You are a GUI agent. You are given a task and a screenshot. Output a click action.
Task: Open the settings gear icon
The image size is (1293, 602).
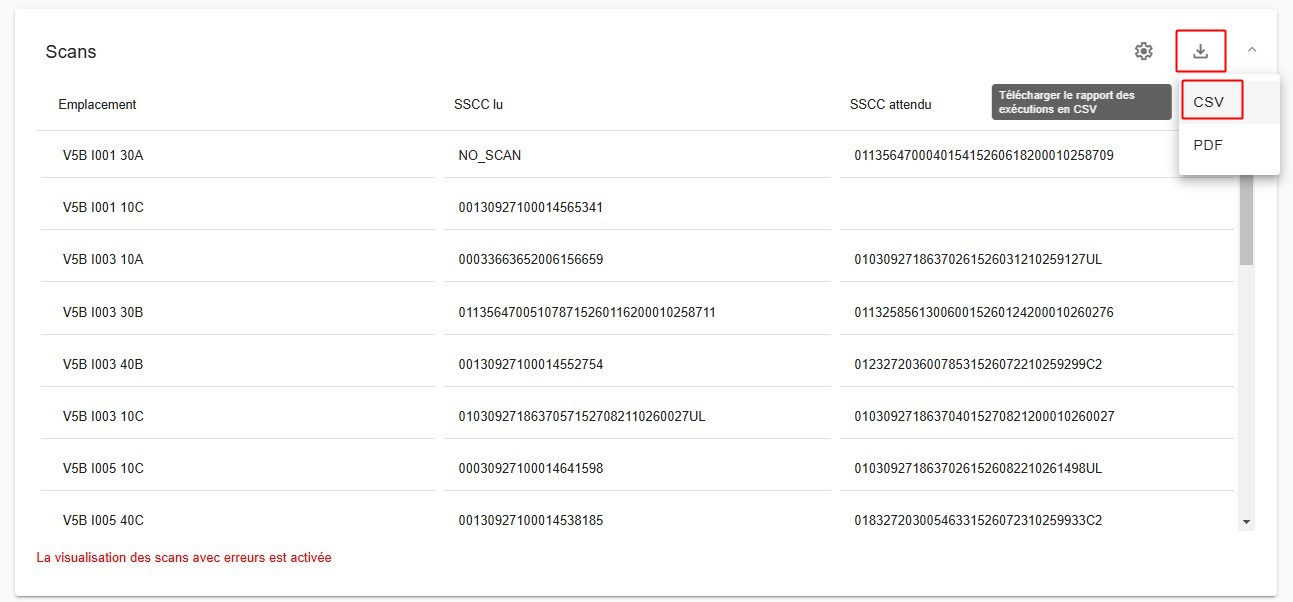(x=1143, y=51)
